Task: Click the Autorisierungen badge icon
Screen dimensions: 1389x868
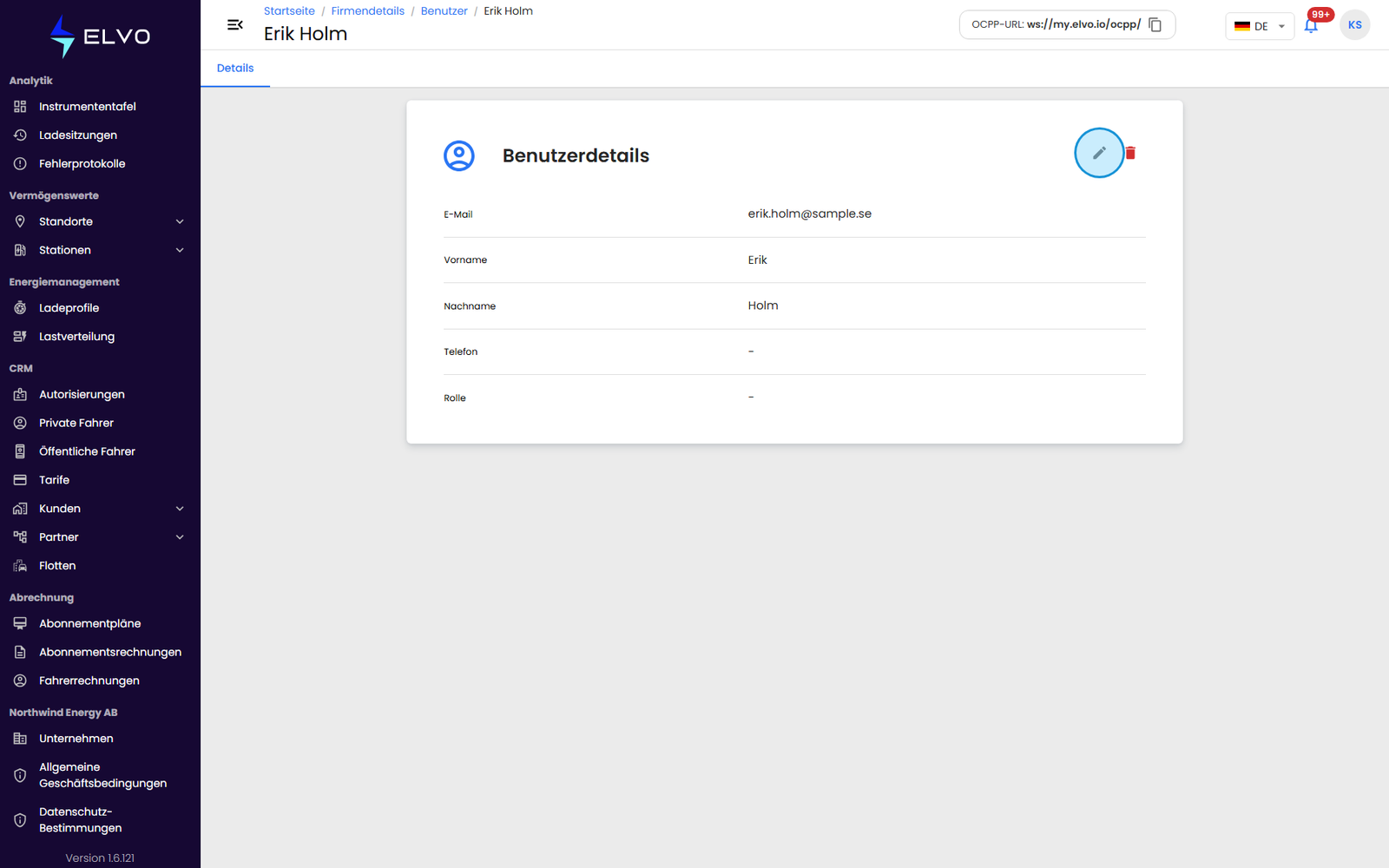Action: click(20, 394)
